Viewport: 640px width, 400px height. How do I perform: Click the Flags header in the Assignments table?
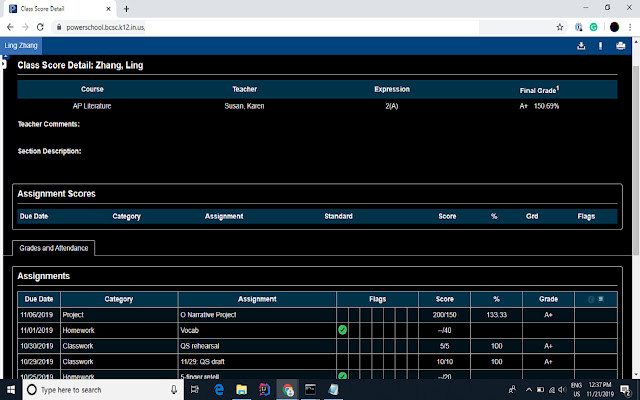tap(377, 299)
